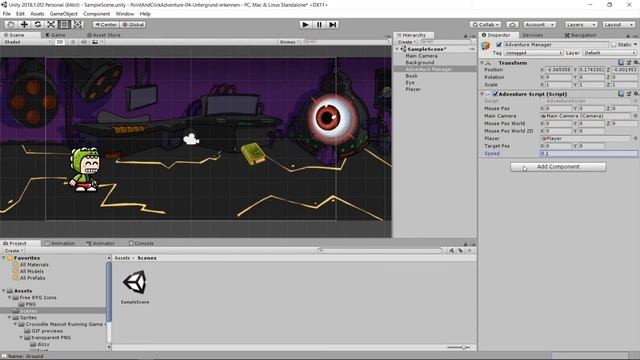
Task: Pause the game preview
Action: (319, 24)
